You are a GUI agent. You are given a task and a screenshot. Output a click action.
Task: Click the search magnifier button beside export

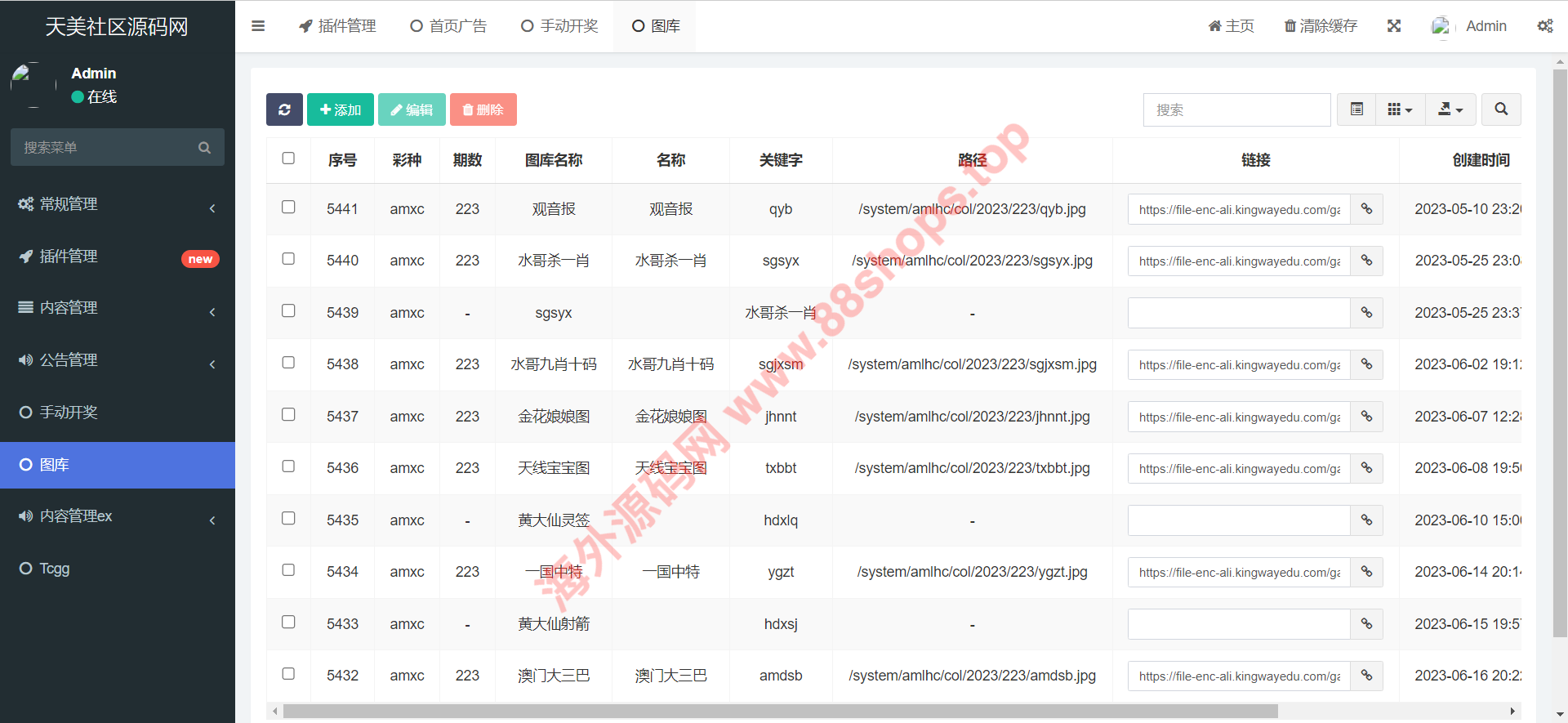pos(1501,109)
